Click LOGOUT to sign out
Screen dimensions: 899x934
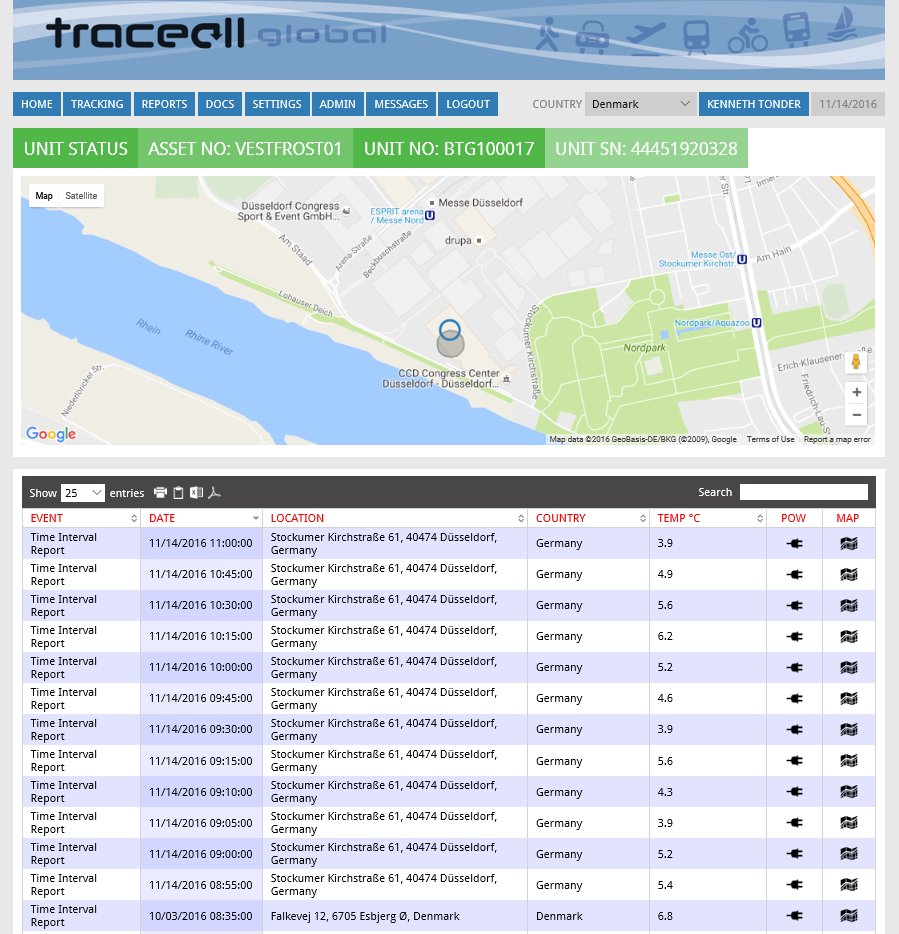tap(468, 104)
